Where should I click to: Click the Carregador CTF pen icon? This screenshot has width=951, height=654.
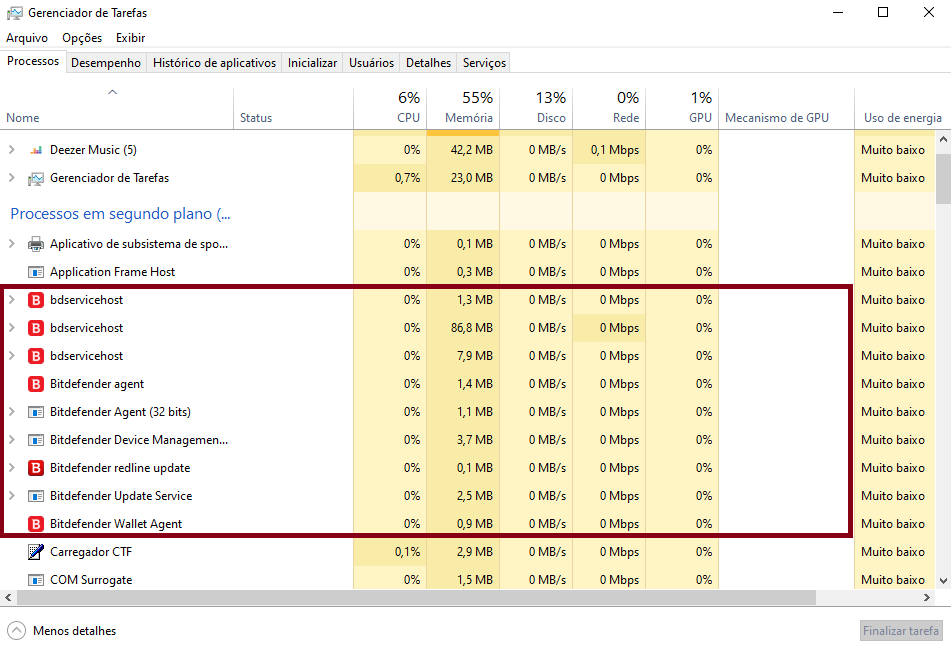pos(36,551)
